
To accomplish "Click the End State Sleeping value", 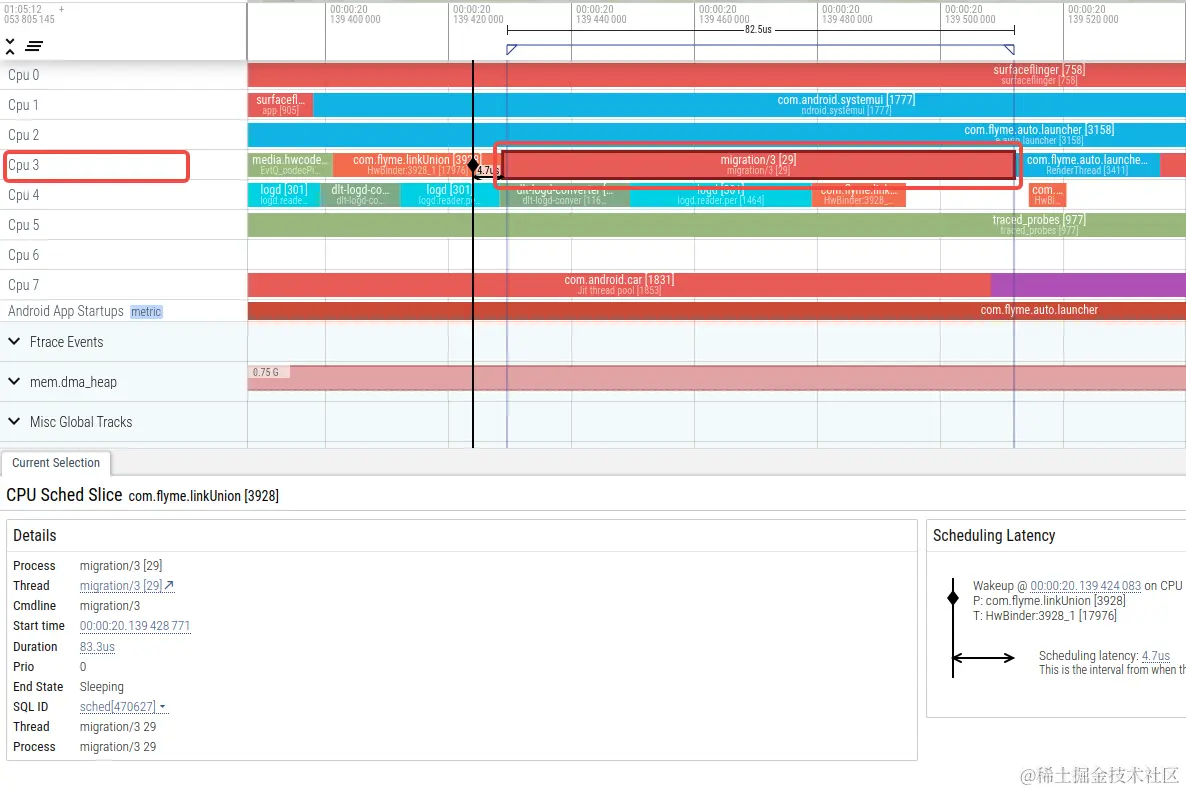I will click(101, 687).
